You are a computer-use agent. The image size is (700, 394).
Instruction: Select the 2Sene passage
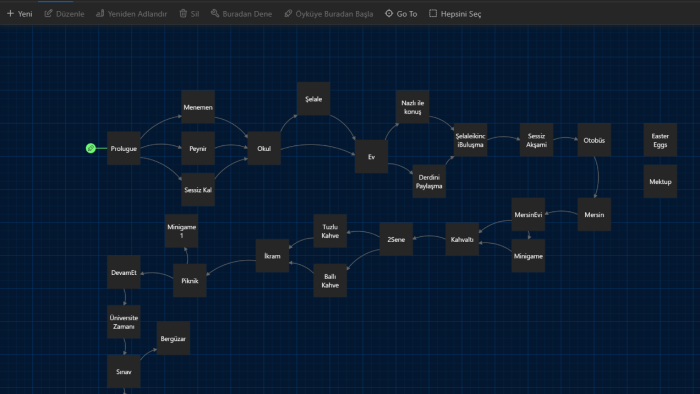point(396,239)
